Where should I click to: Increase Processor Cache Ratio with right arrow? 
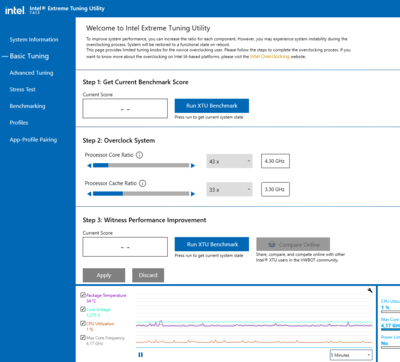pyautogui.click(x=193, y=194)
